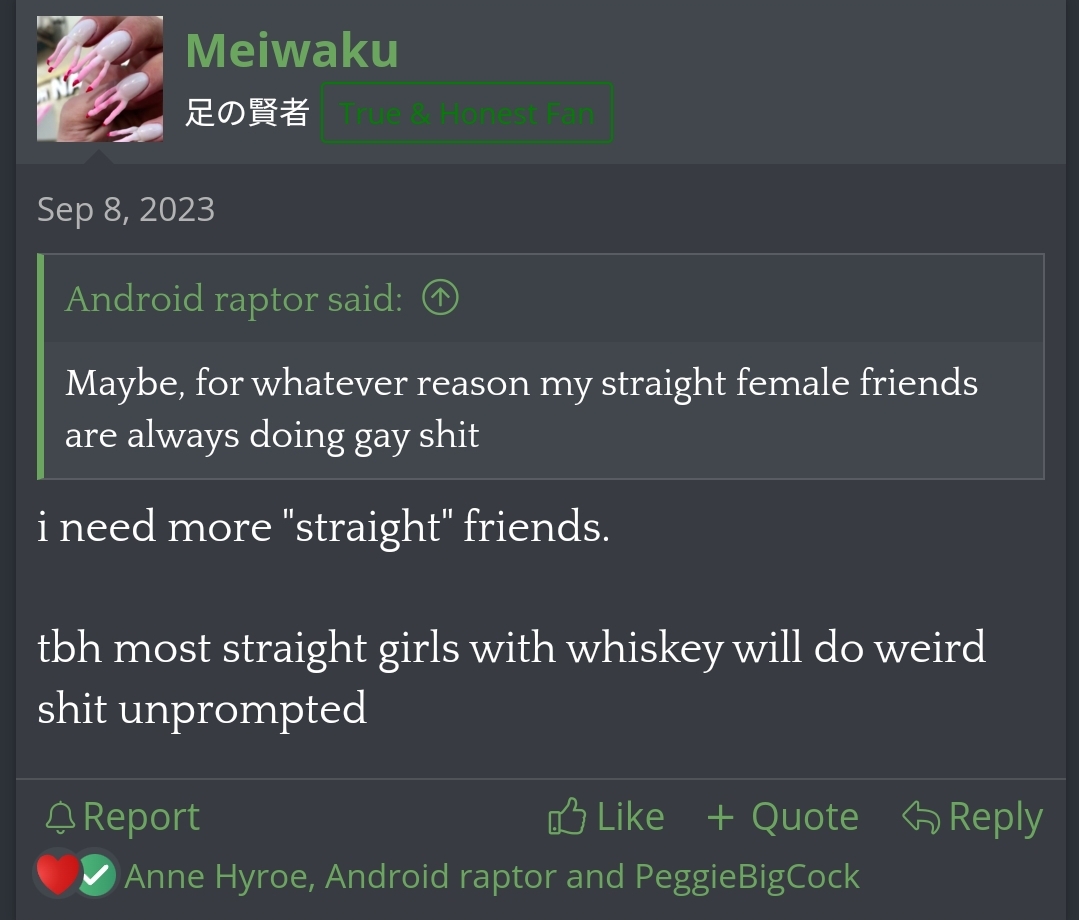Click the curved reply arrow icon
Image resolution: width=1079 pixels, height=920 pixels.
pos(920,818)
